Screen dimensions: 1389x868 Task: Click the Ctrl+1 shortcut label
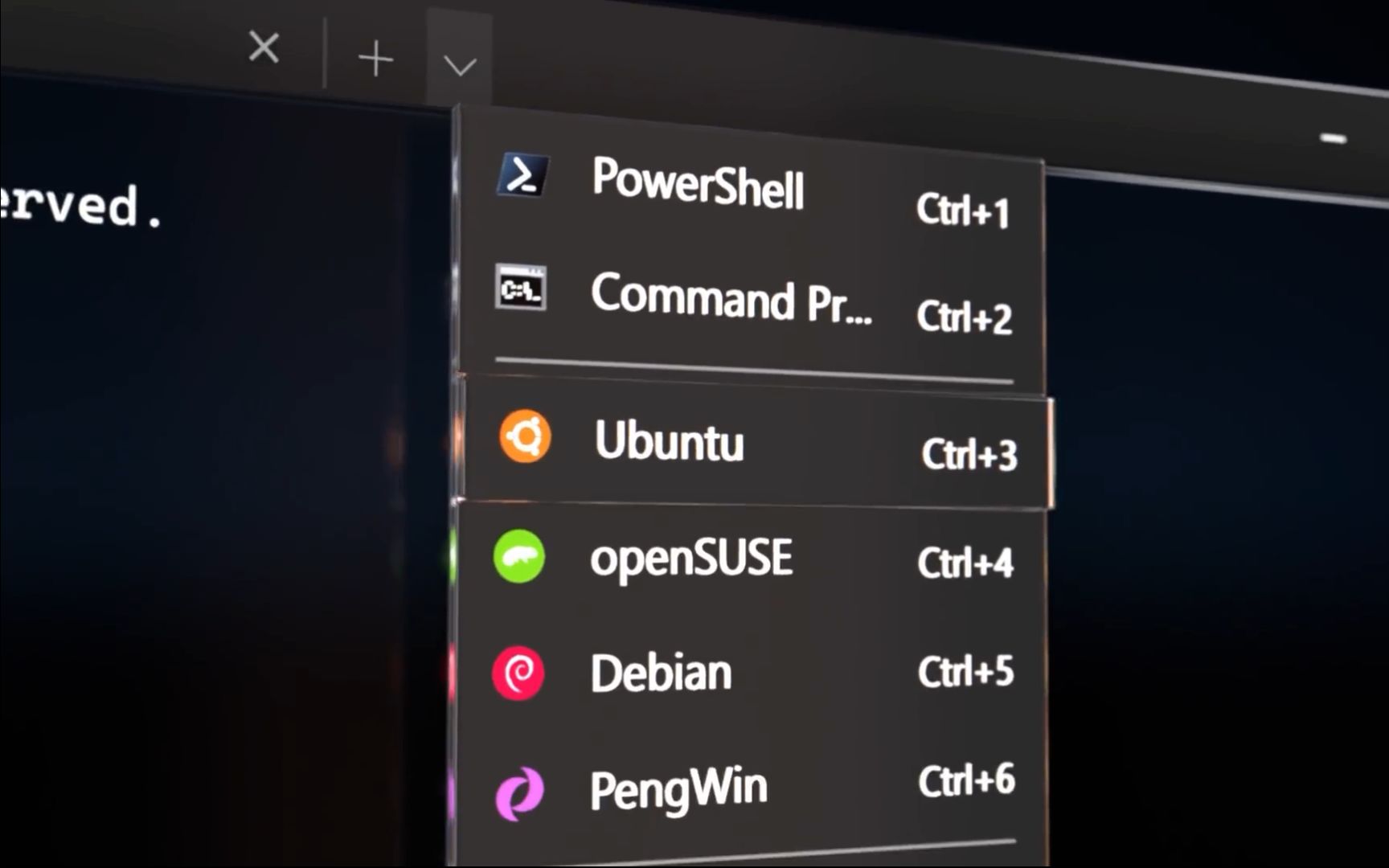click(963, 211)
